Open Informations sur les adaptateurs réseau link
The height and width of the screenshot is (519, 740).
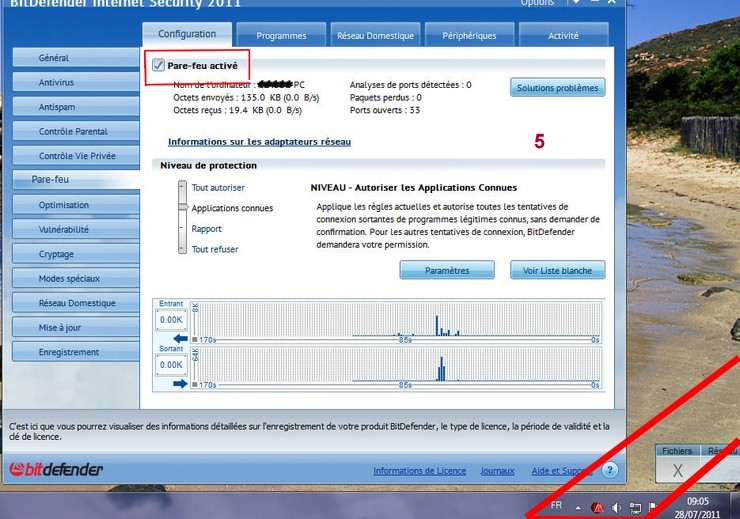click(259, 142)
